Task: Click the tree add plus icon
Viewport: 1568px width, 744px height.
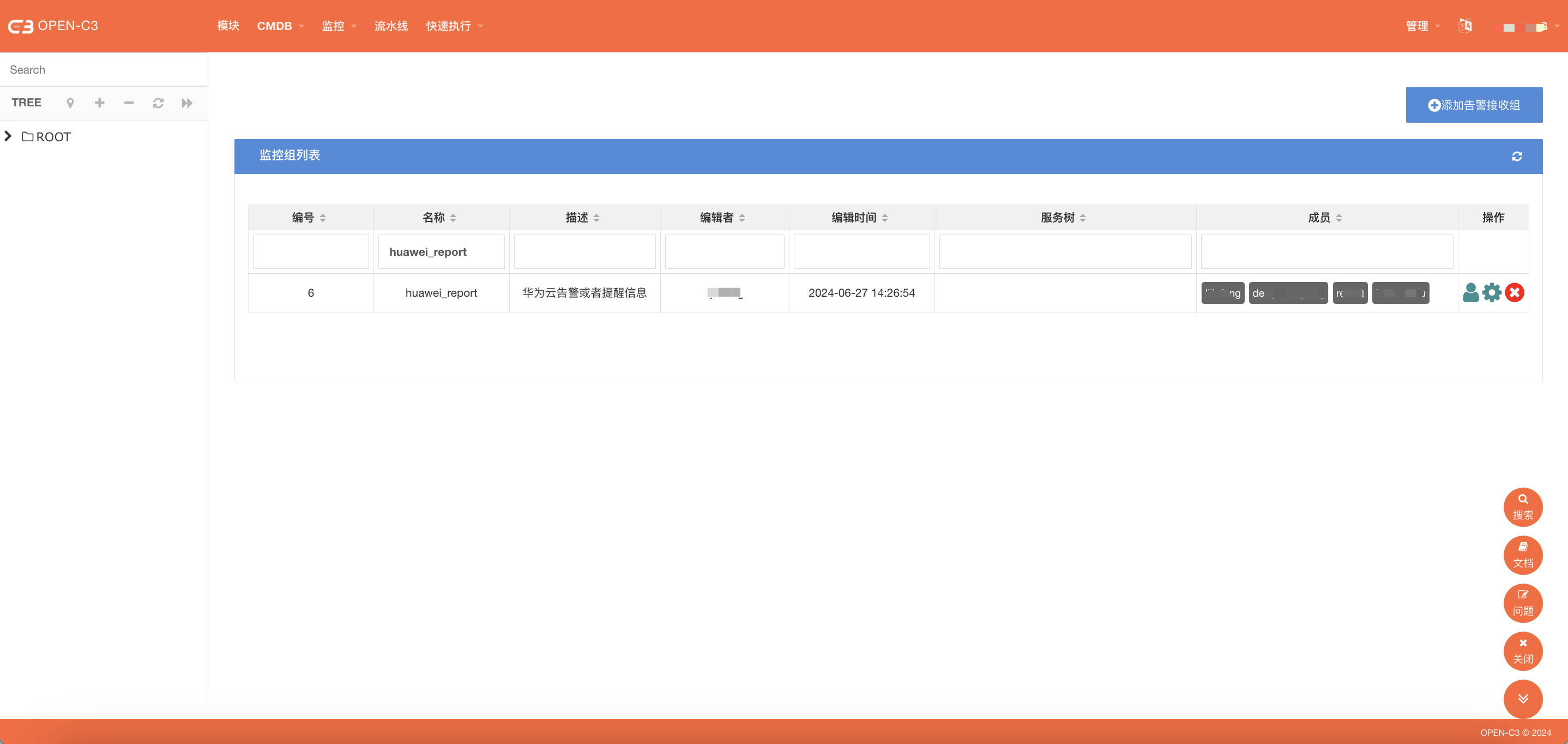Action: pyautogui.click(x=99, y=103)
